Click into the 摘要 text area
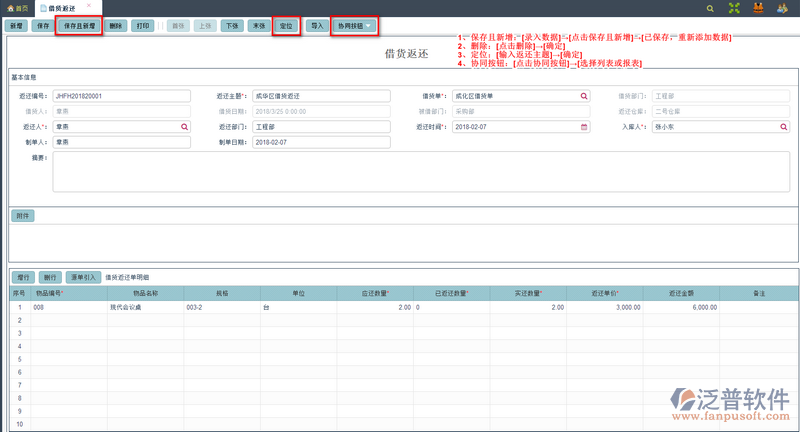The width and height of the screenshot is (800, 432). (420, 172)
